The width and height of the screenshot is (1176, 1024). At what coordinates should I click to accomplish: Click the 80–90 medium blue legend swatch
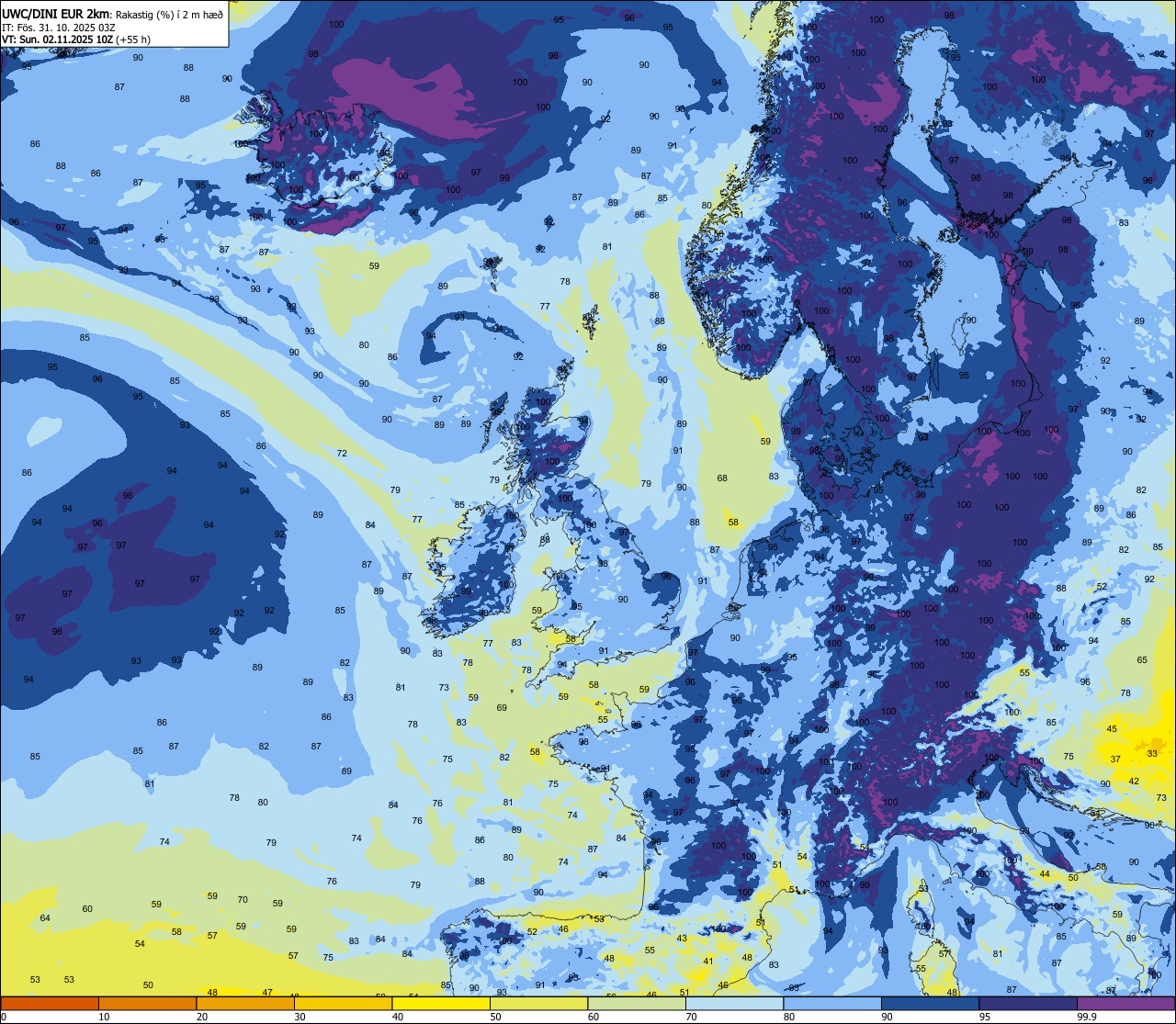[x=832, y=1003]
